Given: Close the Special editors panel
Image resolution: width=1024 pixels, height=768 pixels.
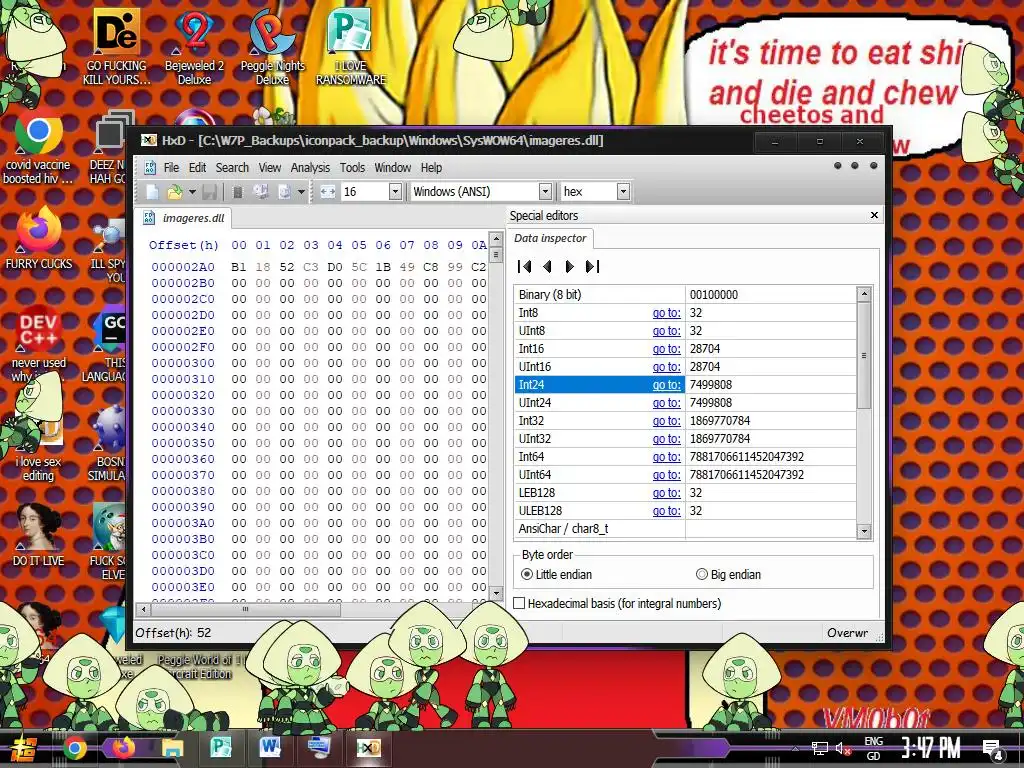Looking at the screenshot, I should tap(874, 215).
